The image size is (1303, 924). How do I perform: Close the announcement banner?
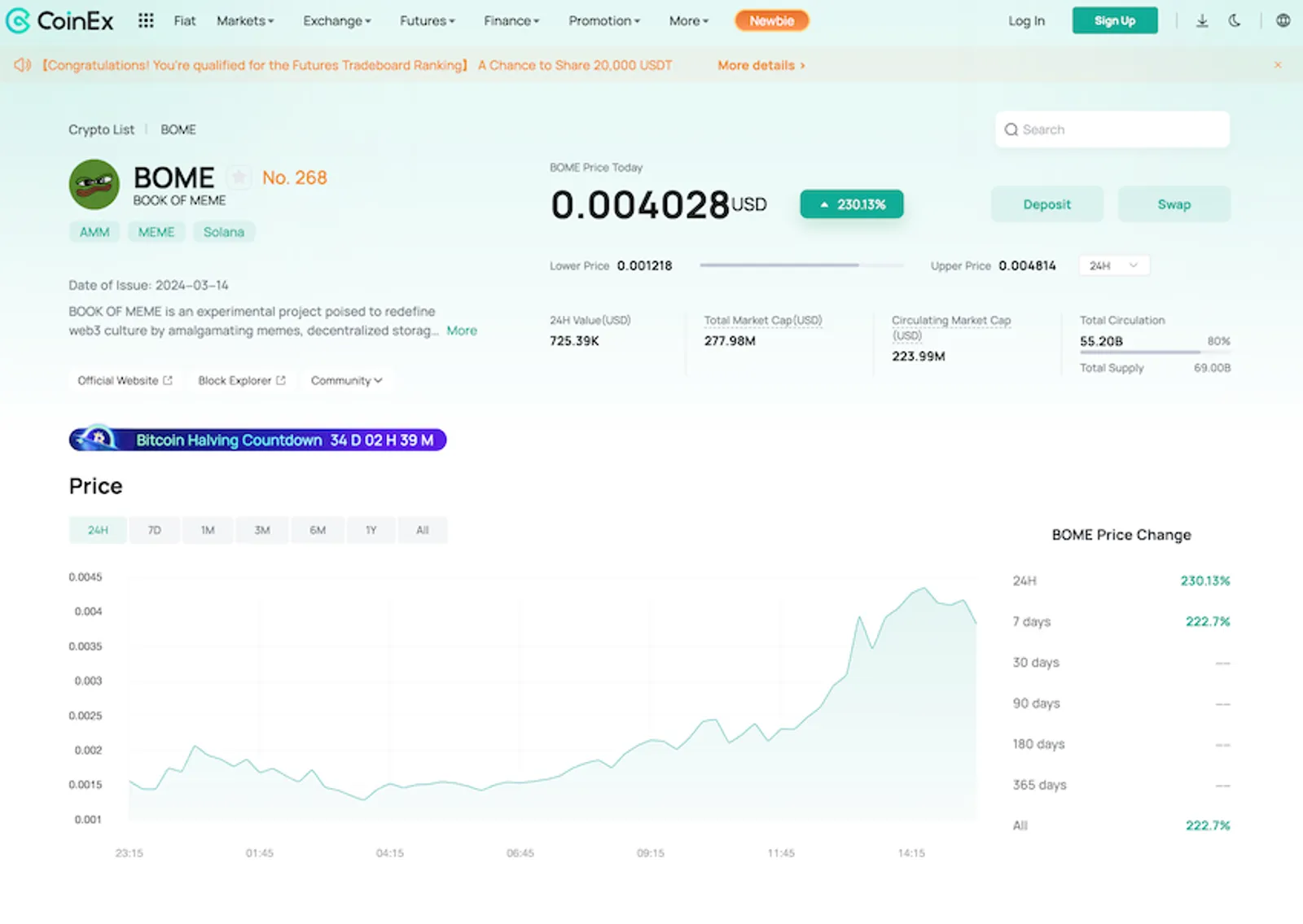1278,64
